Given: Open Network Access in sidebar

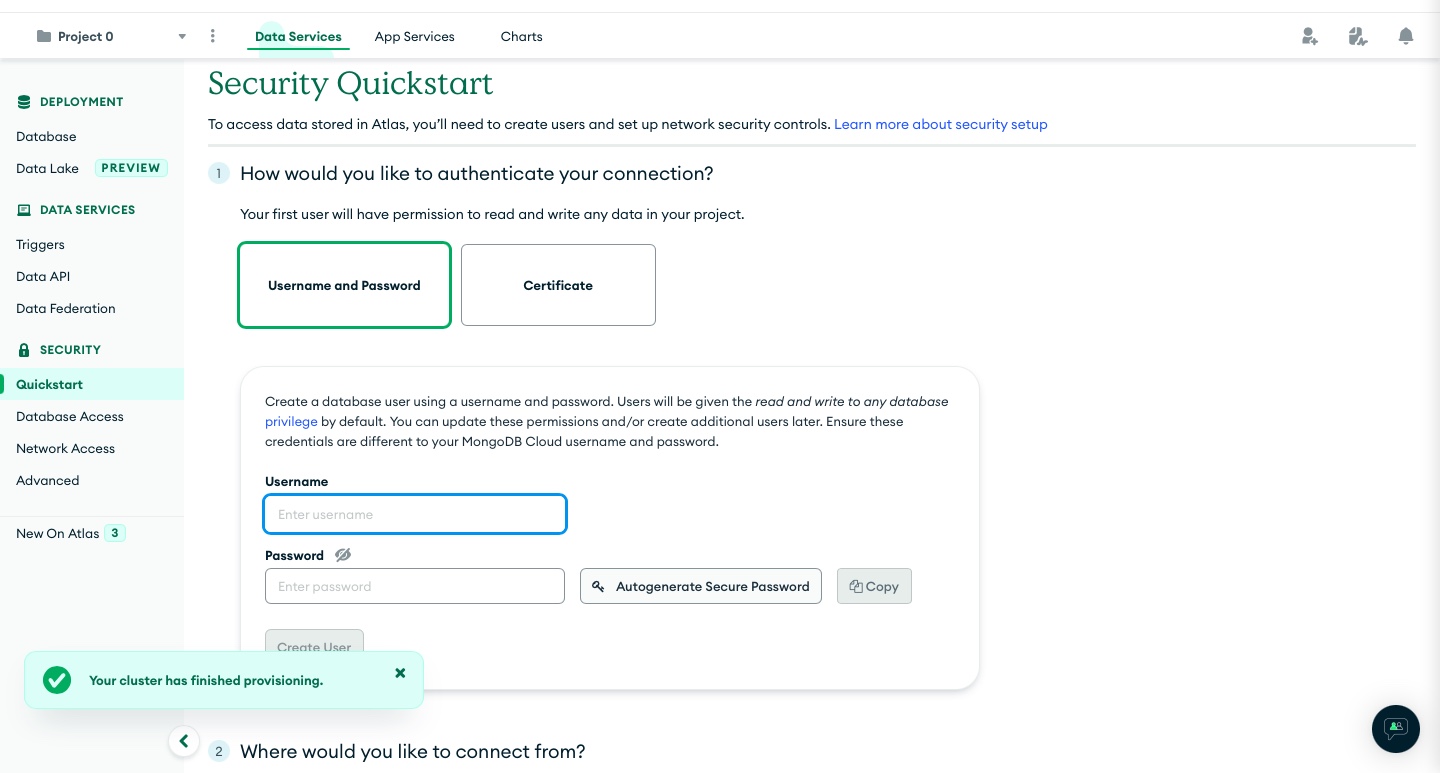Looking at the screenshot, I should 66,448.
